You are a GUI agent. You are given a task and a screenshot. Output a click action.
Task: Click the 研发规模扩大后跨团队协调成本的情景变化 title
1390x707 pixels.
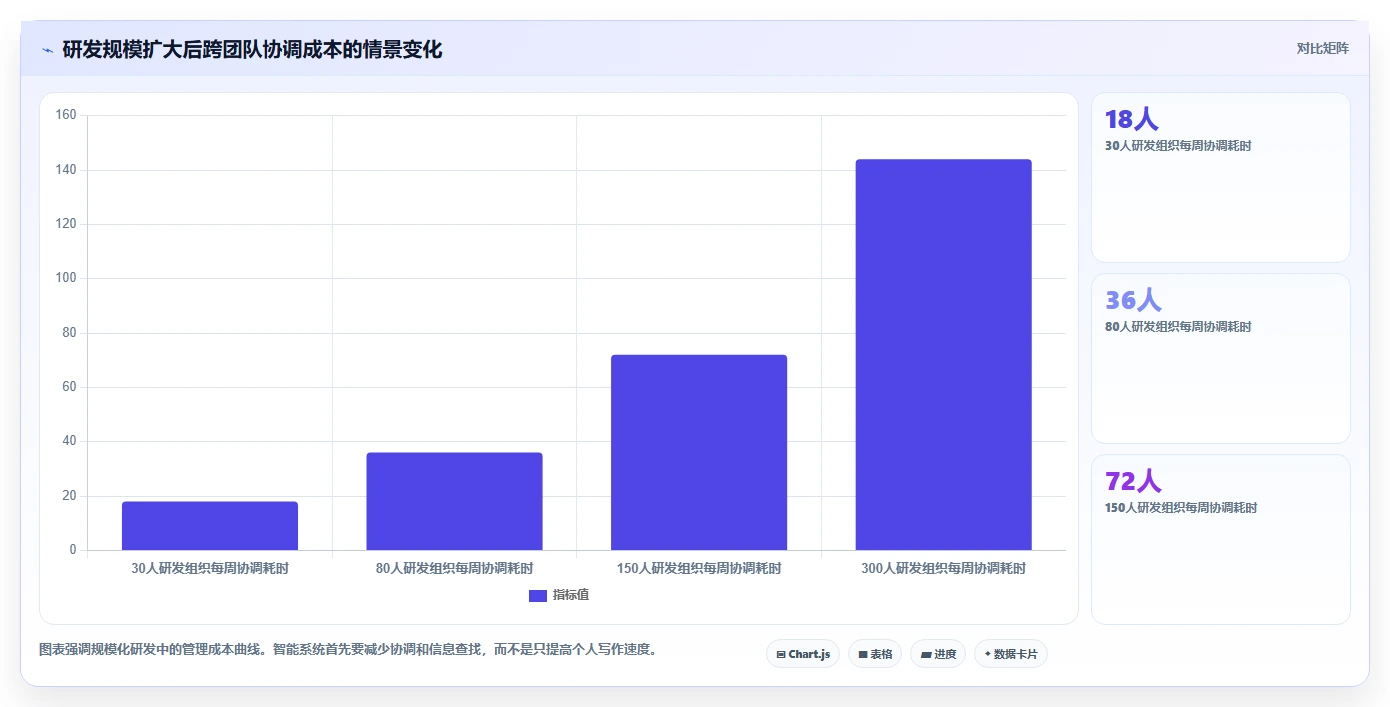click(x=252, y=49)
